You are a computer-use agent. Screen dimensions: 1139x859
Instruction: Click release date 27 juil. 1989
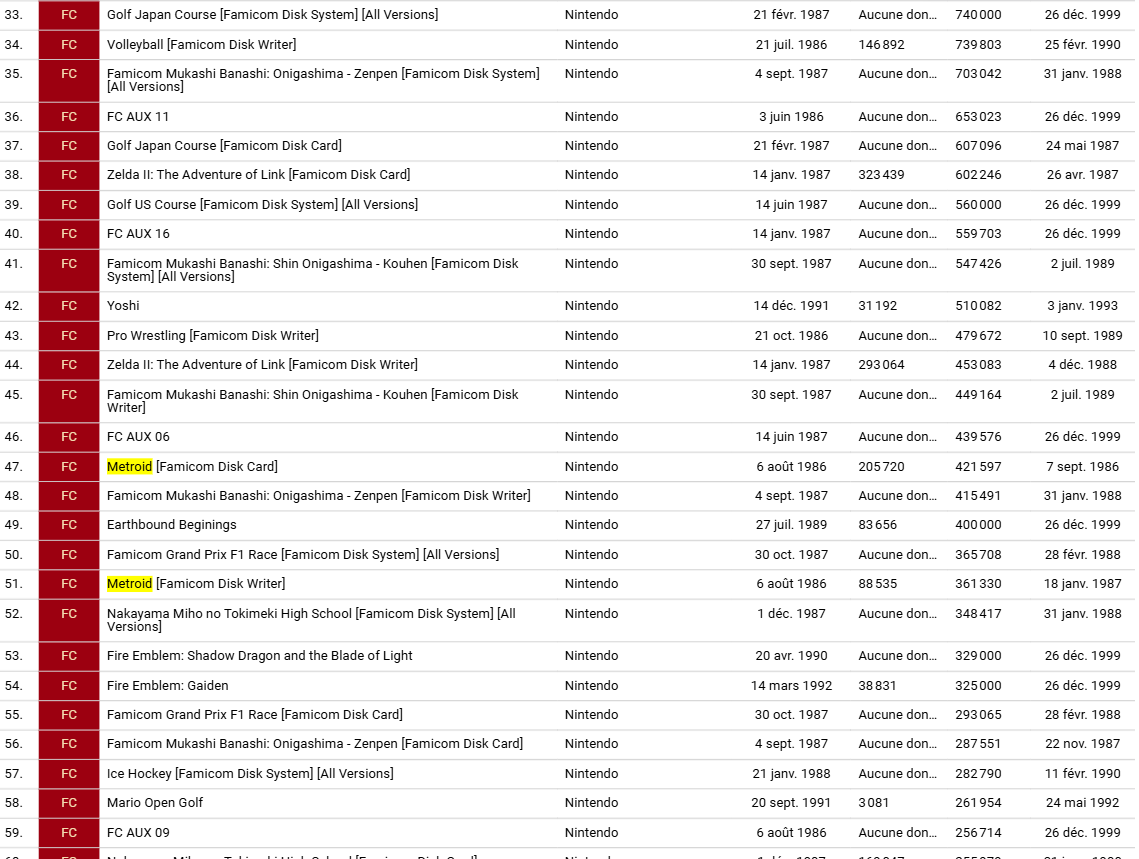tap(791, 524)
